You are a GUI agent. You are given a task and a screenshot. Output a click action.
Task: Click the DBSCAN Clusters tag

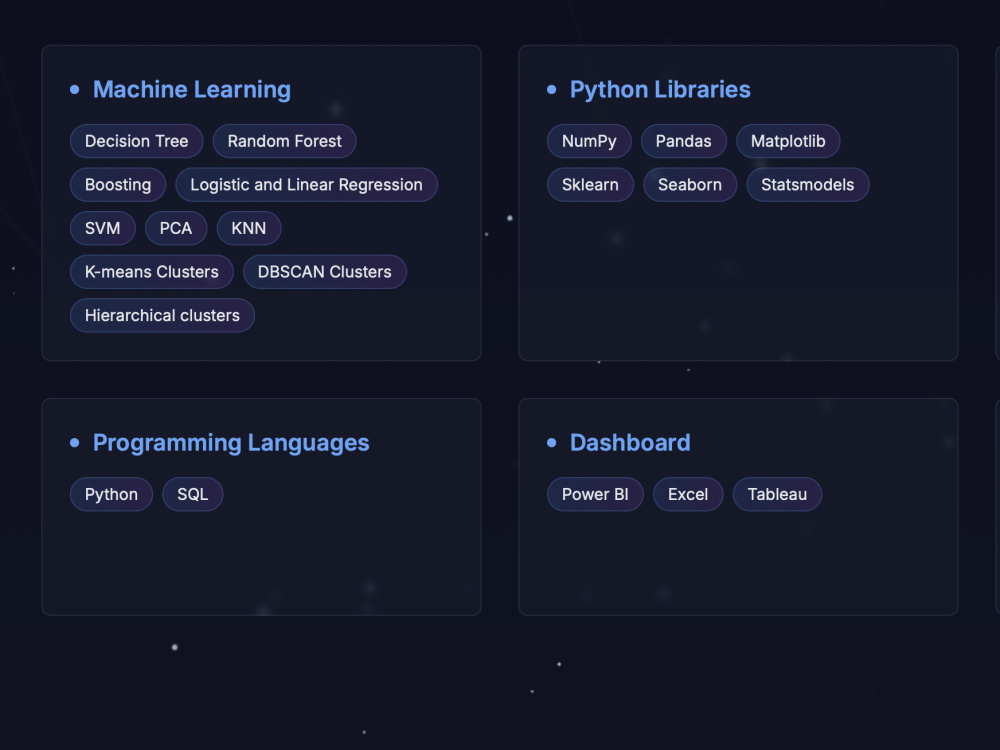click(325, 272)
